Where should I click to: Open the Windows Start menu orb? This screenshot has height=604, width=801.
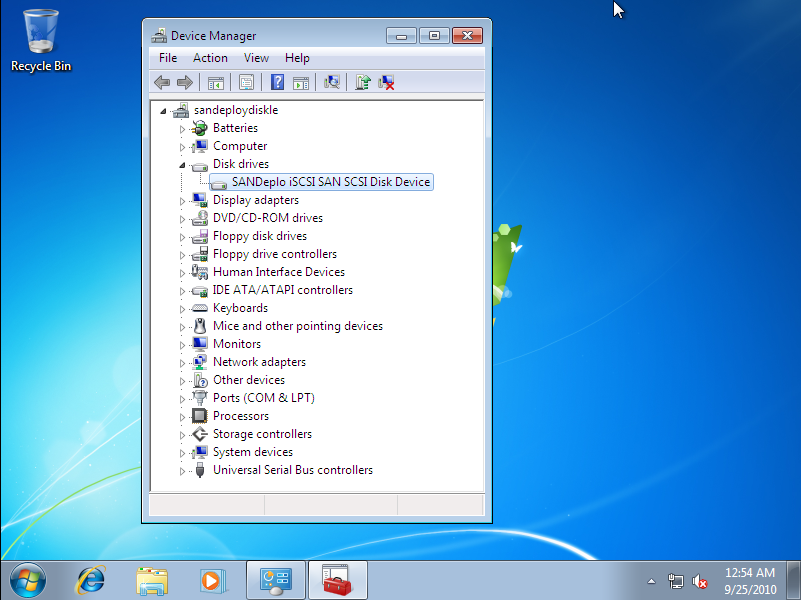[x=28, y=580]
